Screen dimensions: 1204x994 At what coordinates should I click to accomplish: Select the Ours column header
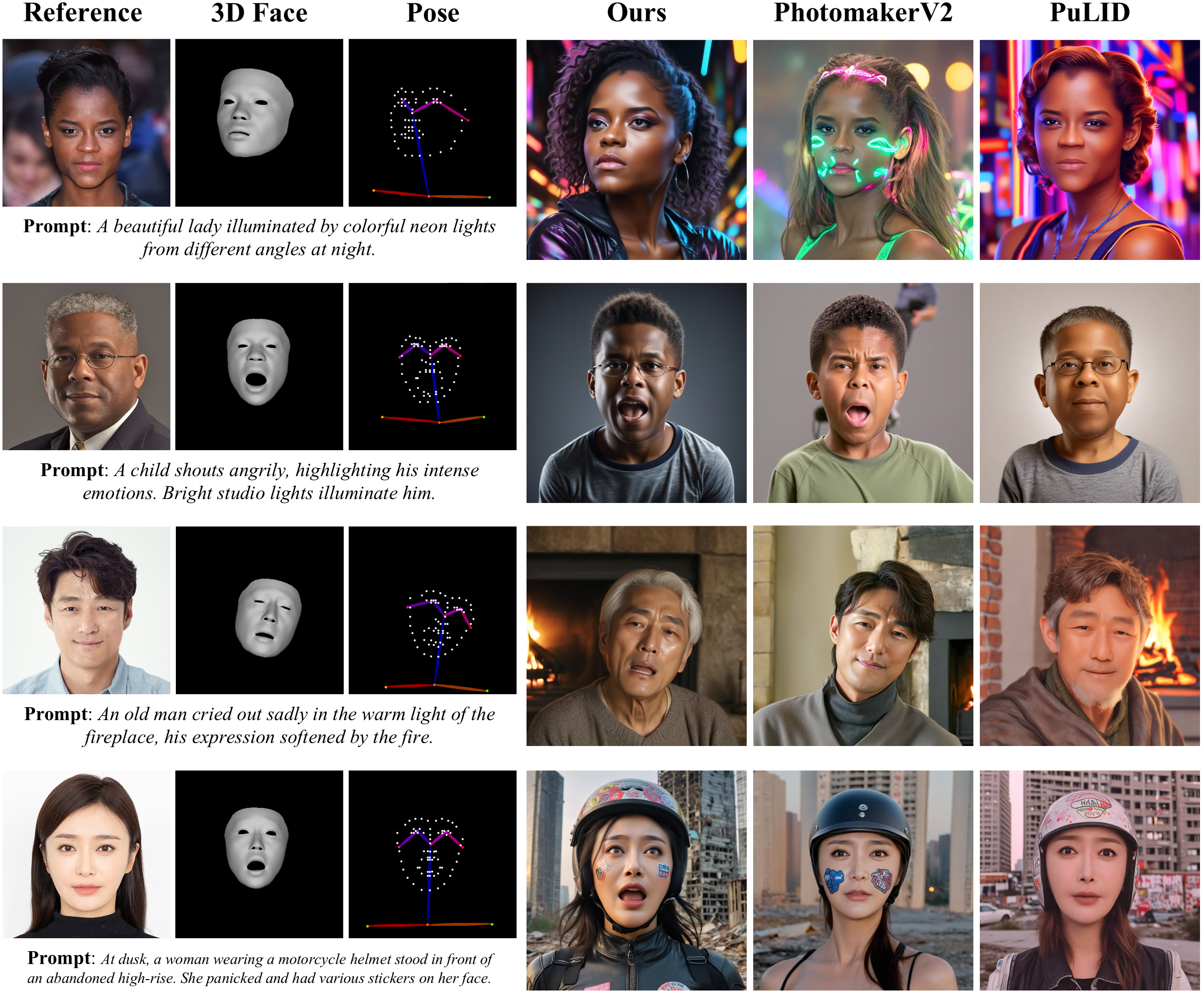636,12
